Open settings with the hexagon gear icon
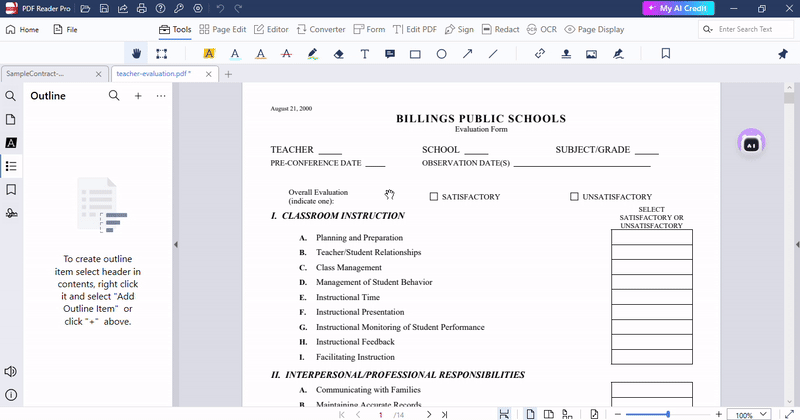The image size is (800, 420). pos(198,9)
